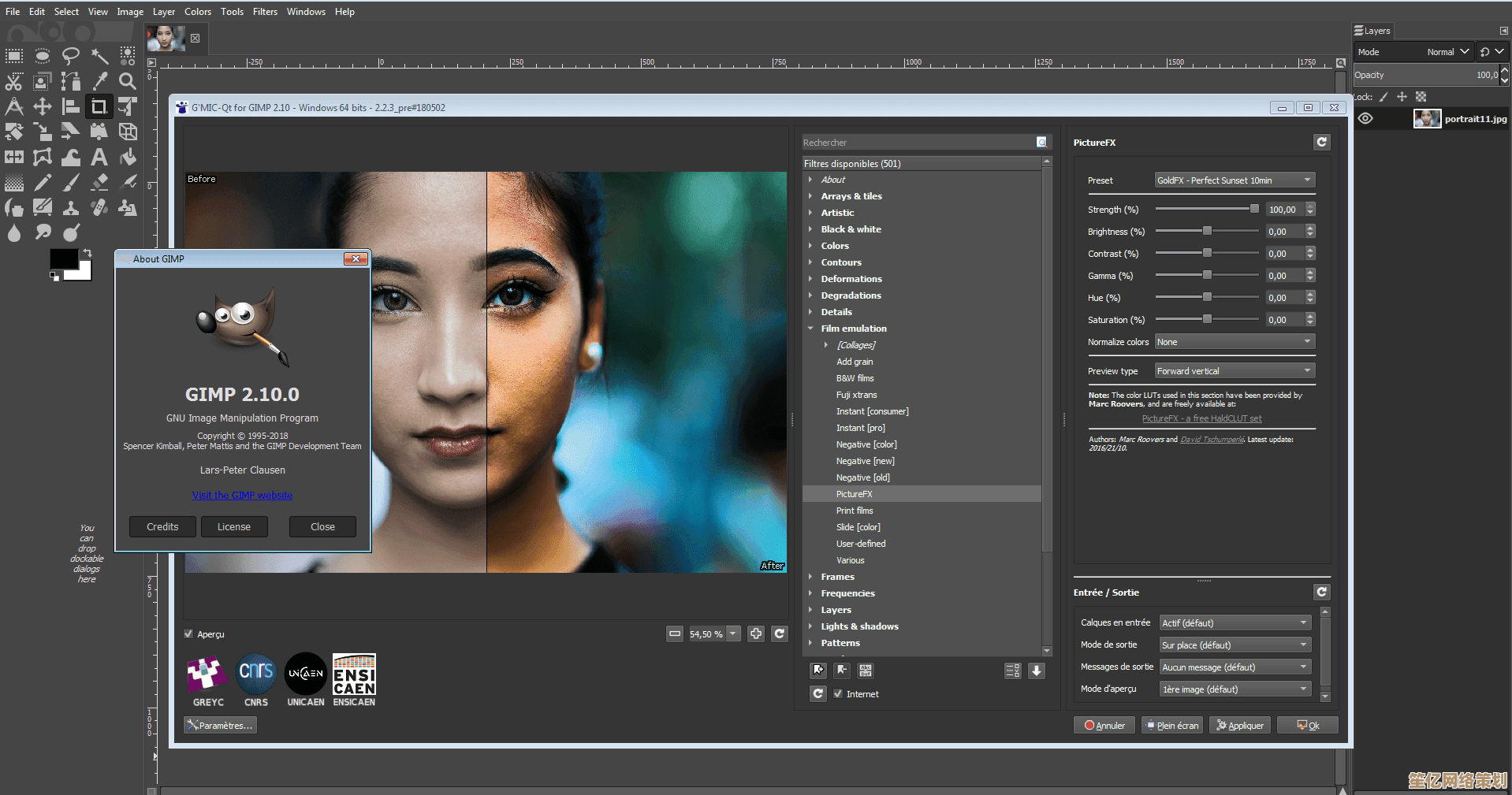Open the Colors menu
1512x795 pixels.
point(198,12)
